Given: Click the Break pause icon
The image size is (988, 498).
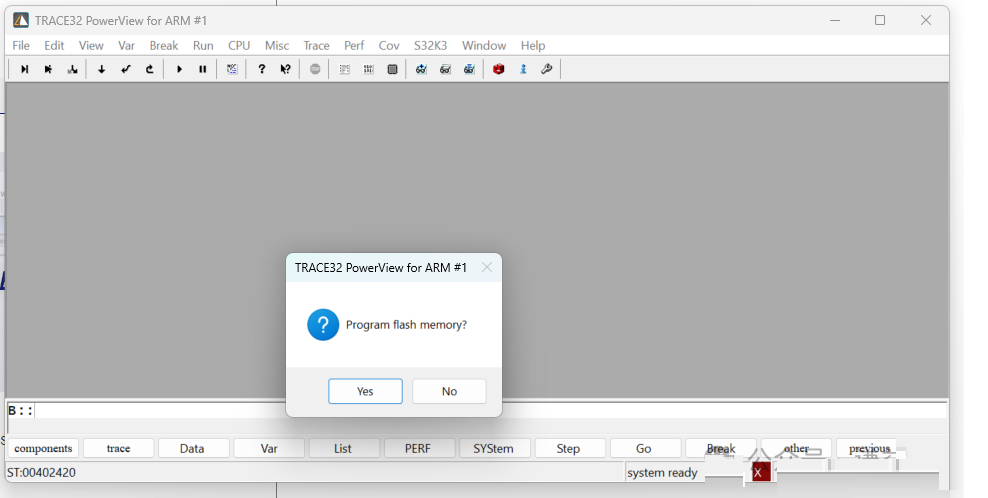Looking at the screenshot, I should (x=203, y=69).
